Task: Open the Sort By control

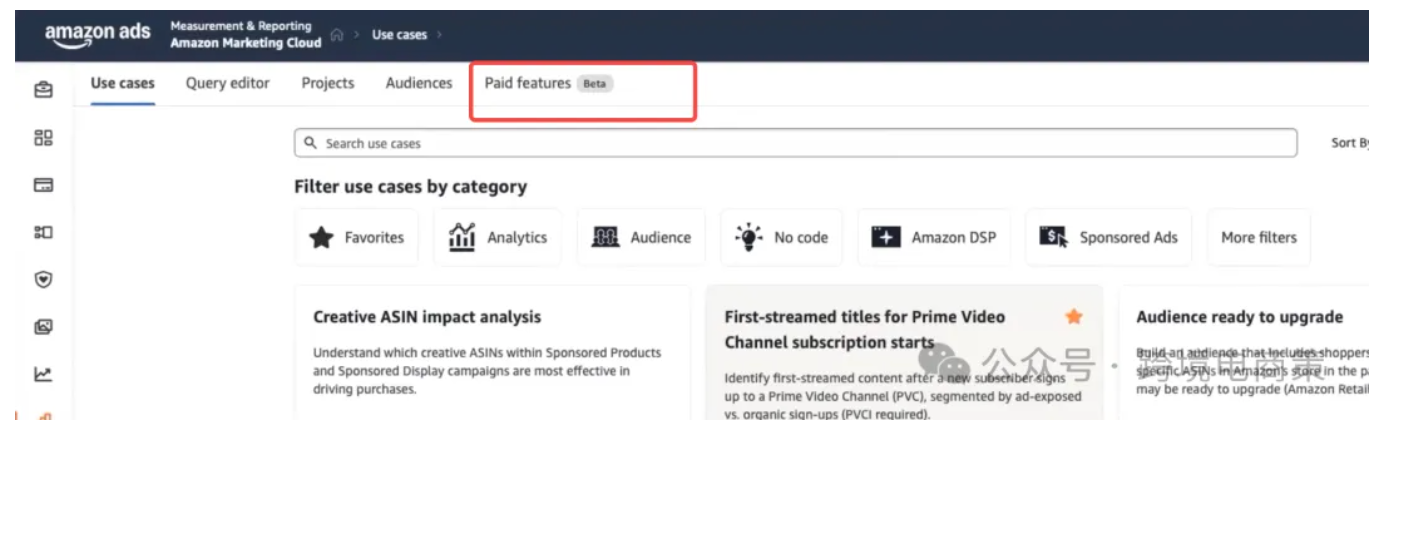Action: point(1350,143)
